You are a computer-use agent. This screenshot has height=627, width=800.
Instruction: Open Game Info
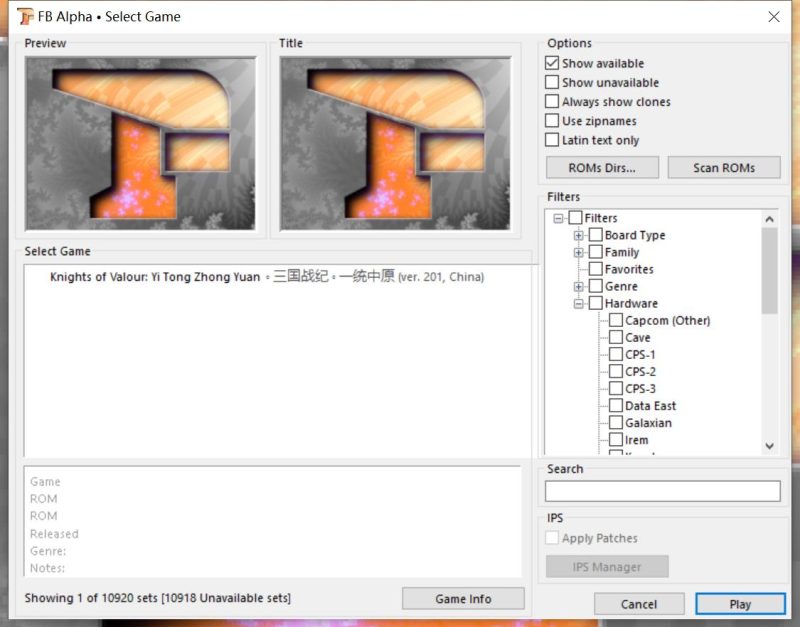point(463,598)
